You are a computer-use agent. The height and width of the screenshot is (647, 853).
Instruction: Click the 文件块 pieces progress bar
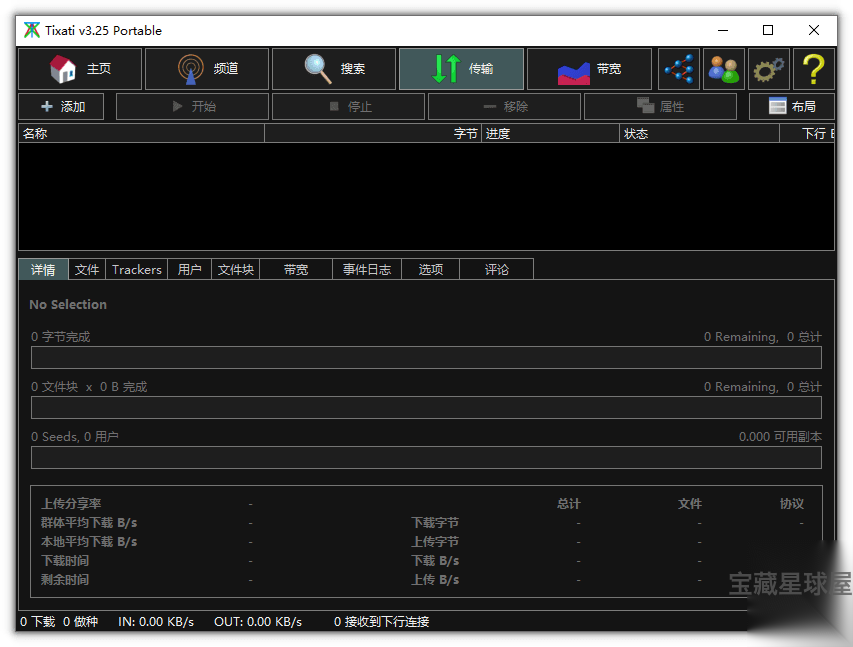tap(426, 408)
